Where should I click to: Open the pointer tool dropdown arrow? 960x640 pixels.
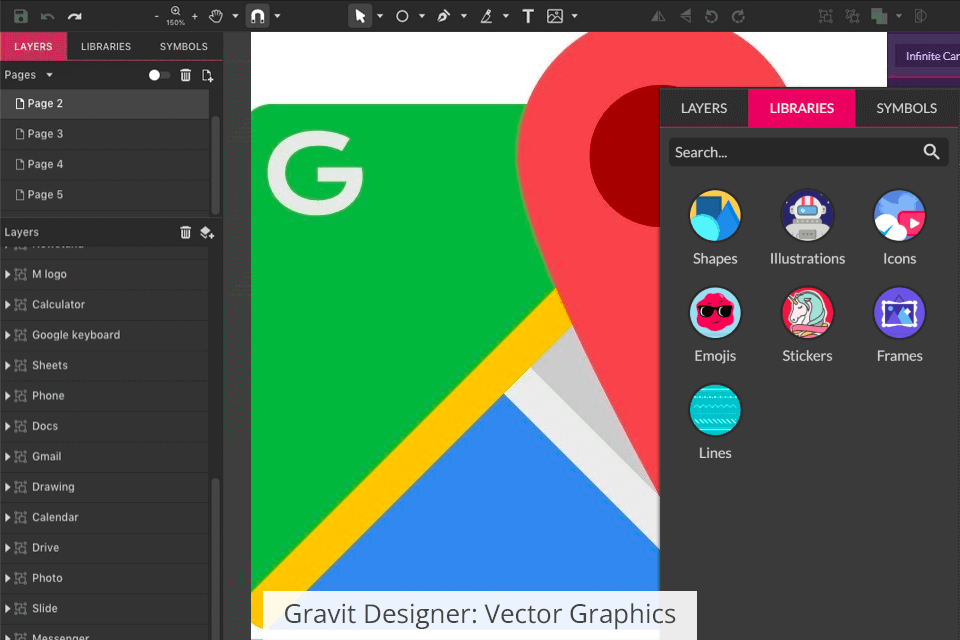(x=380, y=17)
